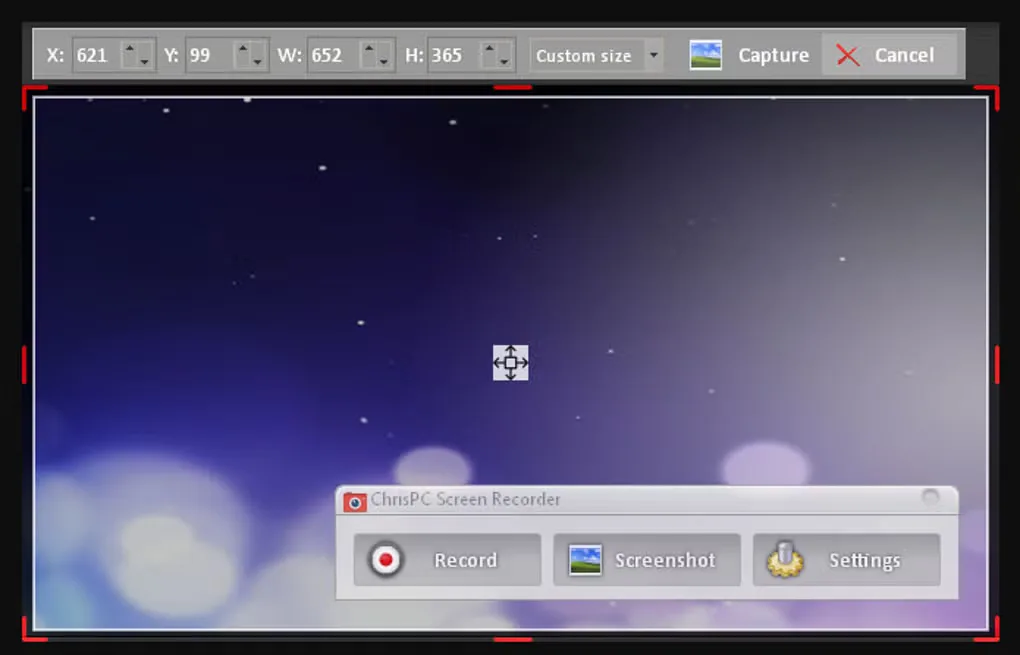Click the bottom-center red edge handle

click(513, 639)
